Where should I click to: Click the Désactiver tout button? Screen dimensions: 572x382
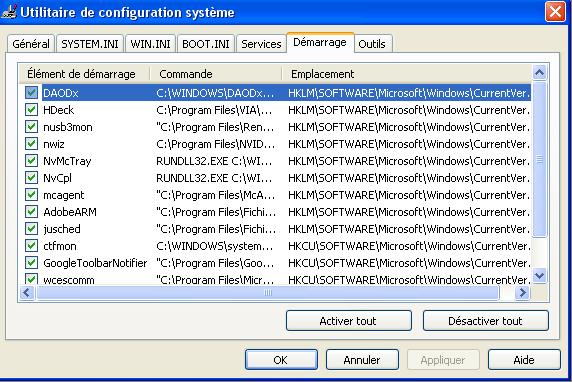pyautogui.click(x=486, y=321)
